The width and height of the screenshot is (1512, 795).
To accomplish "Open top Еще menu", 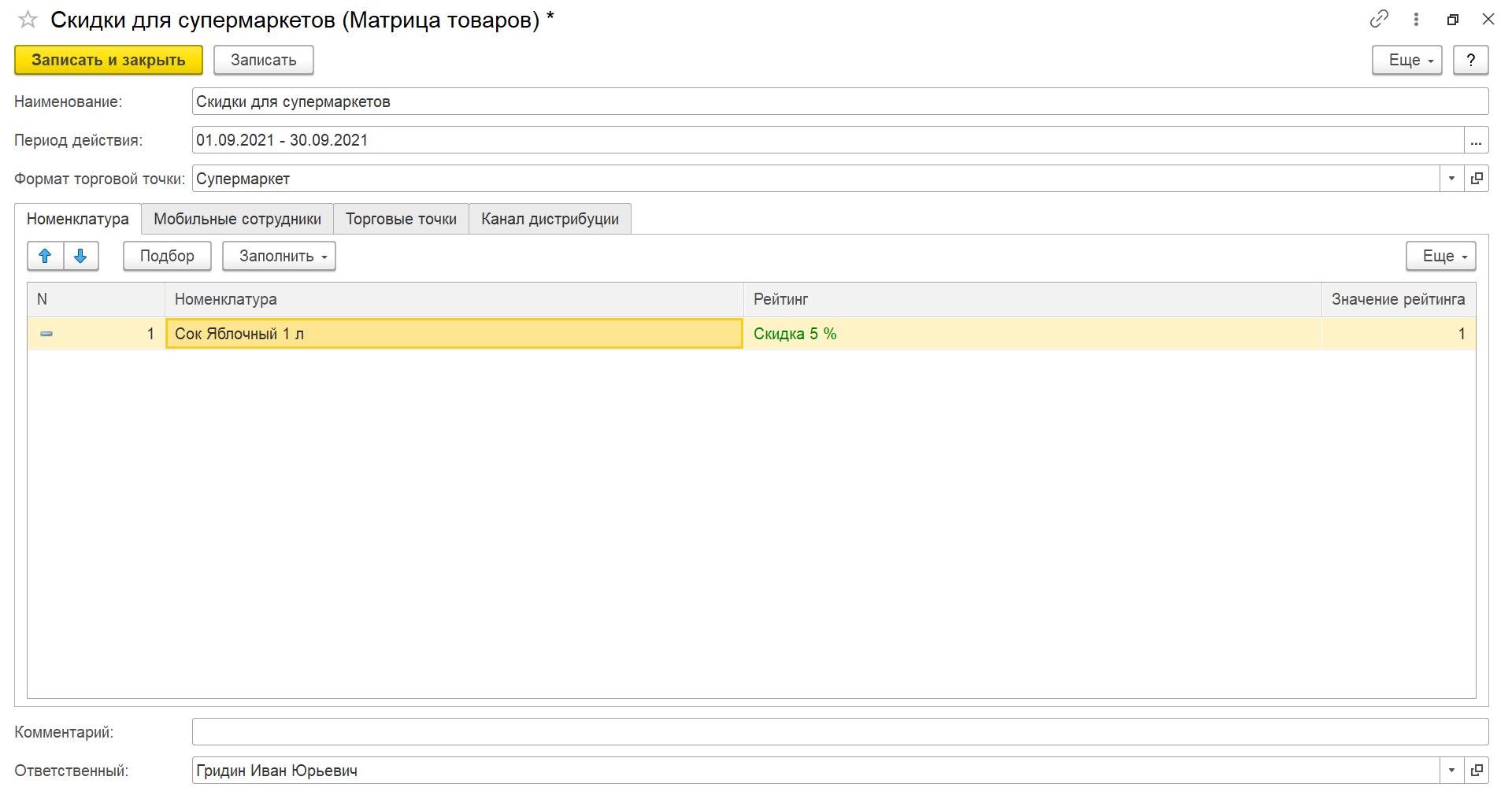I will point(1406,60).
